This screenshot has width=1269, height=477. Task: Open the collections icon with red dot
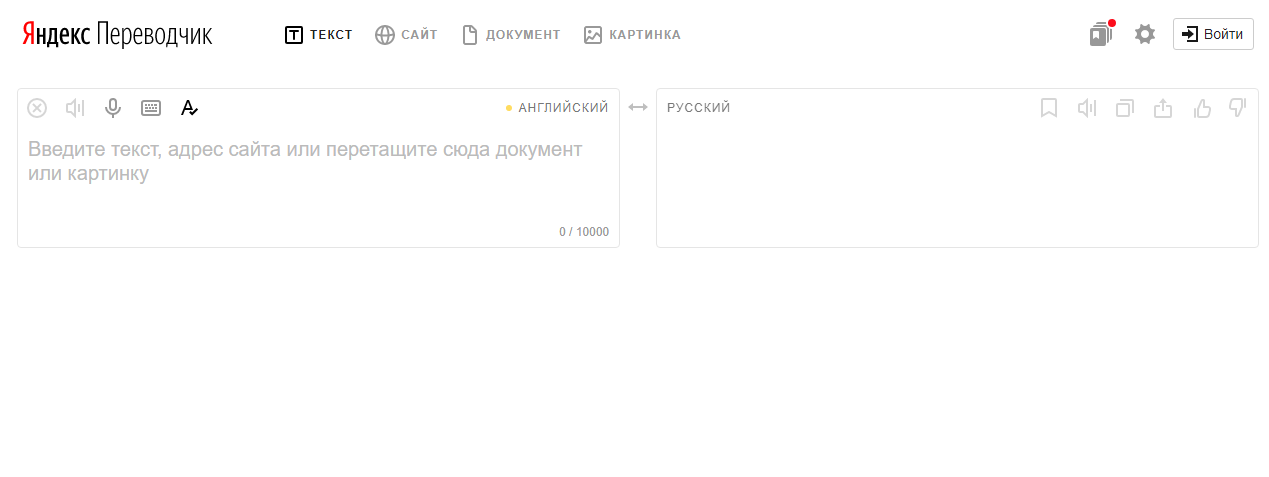[x=1102, y=34]
